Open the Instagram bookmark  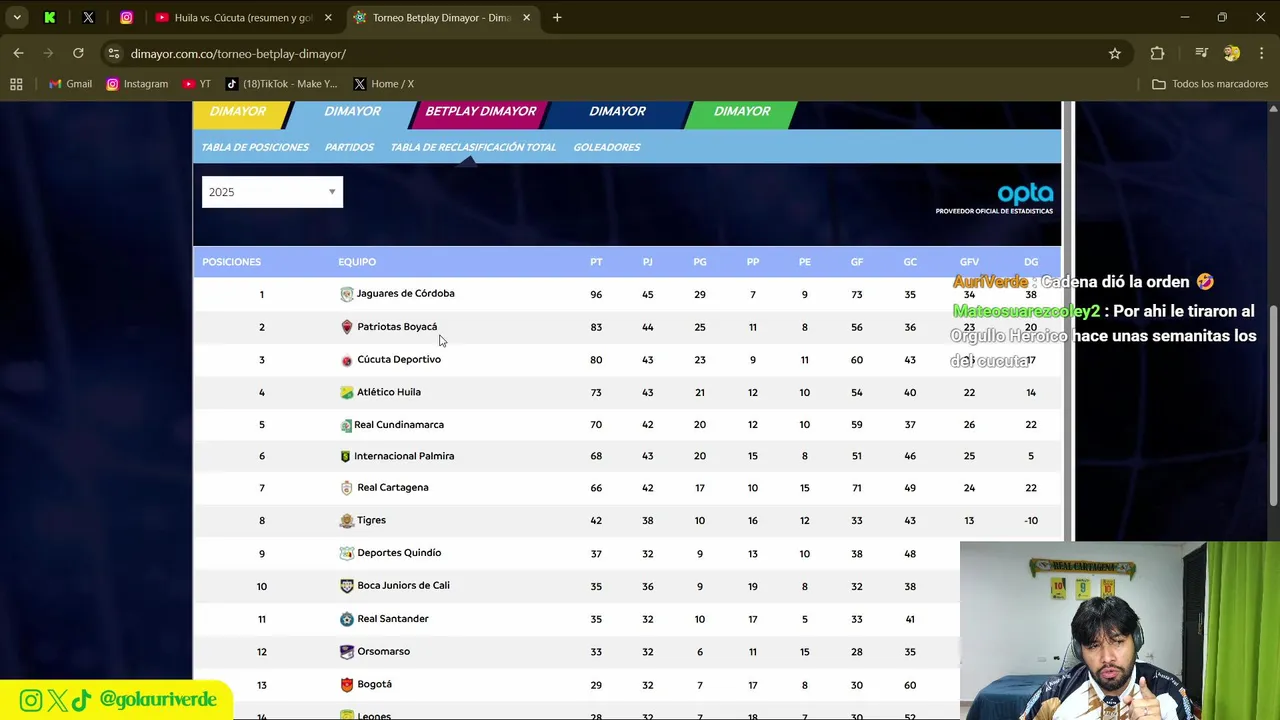pyautogui.click(x=137, y=84)
